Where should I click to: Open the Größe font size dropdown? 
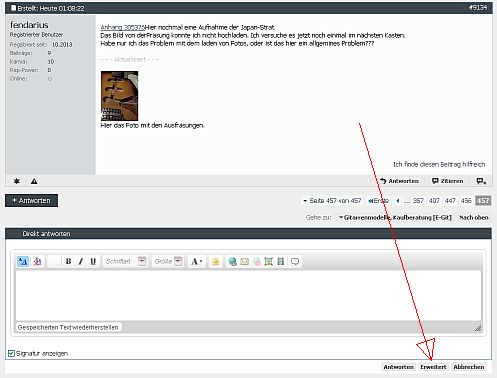(x=168, y=261)
